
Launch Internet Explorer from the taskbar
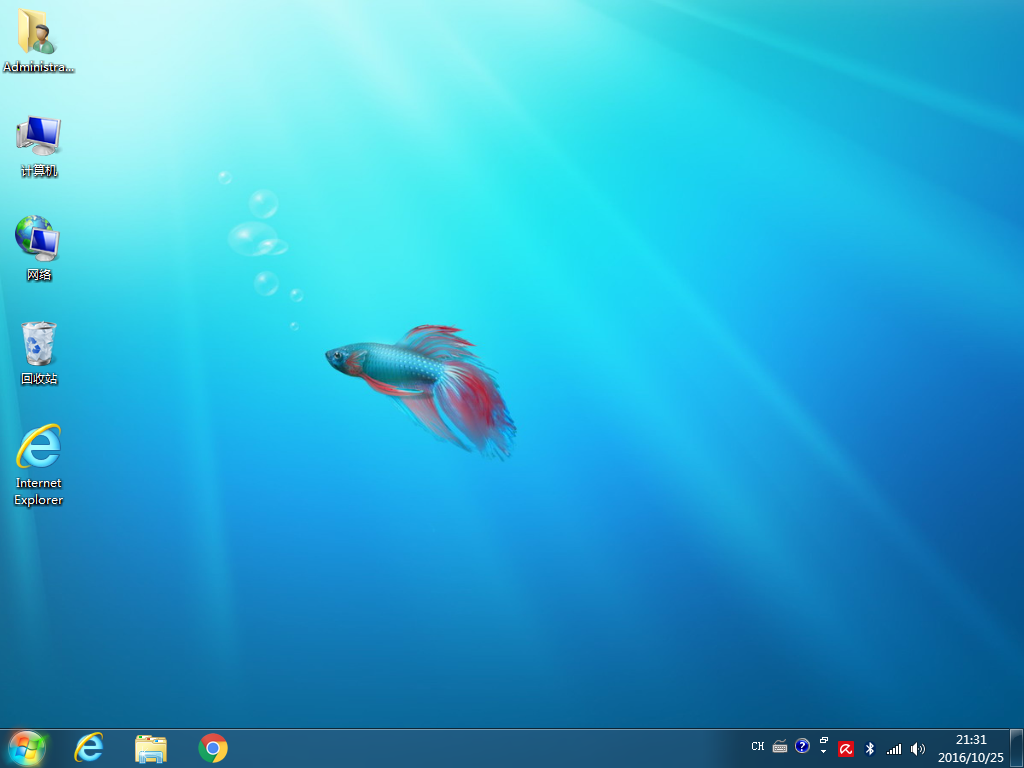point(89,748)
